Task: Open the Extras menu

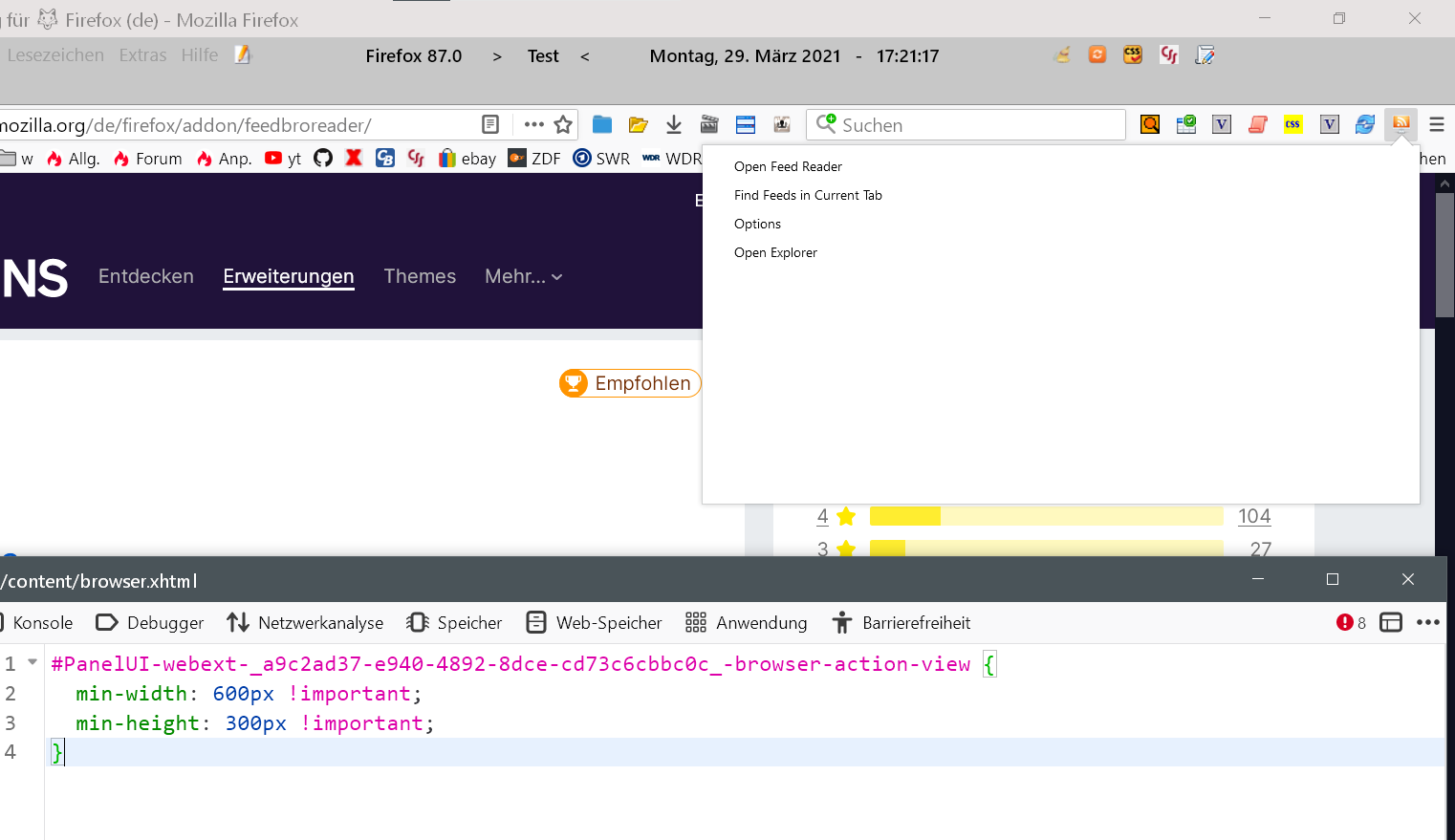Action: tap(143, 55)
